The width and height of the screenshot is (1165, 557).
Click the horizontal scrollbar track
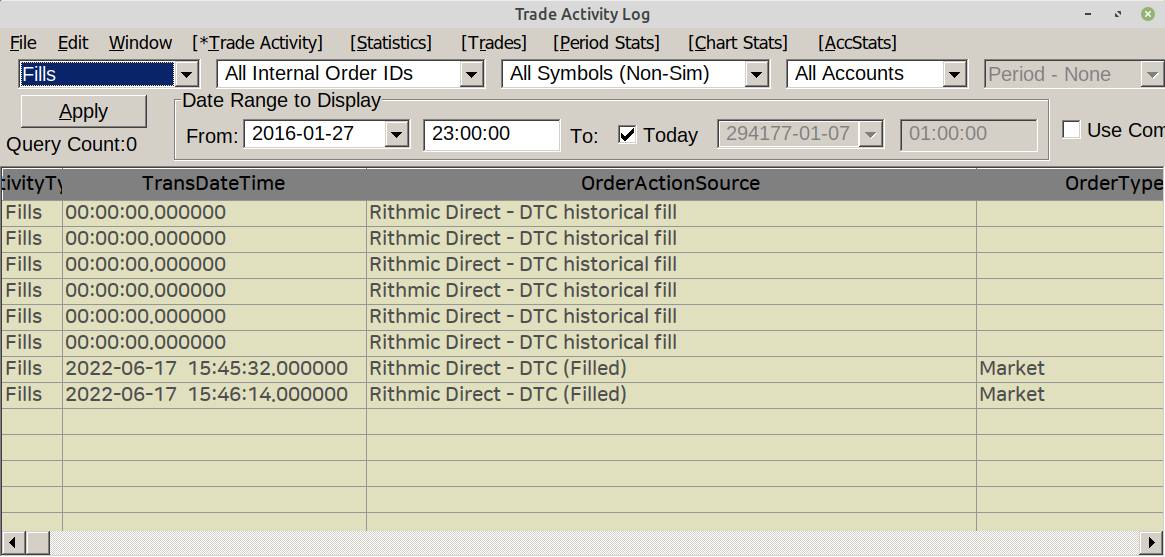(x=600, y=542)
